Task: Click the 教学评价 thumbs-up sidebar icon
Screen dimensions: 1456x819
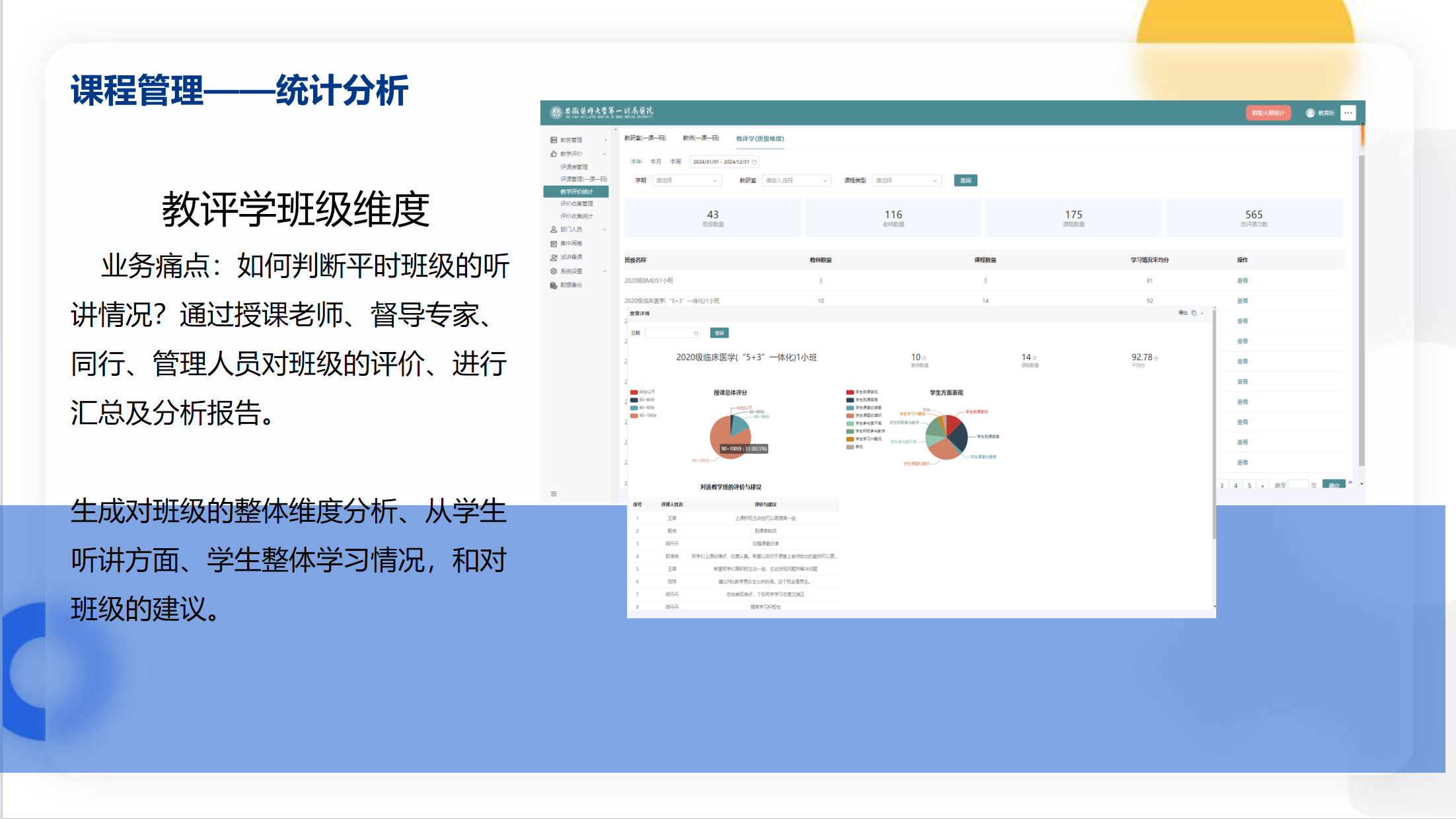Action: (554, 154)
